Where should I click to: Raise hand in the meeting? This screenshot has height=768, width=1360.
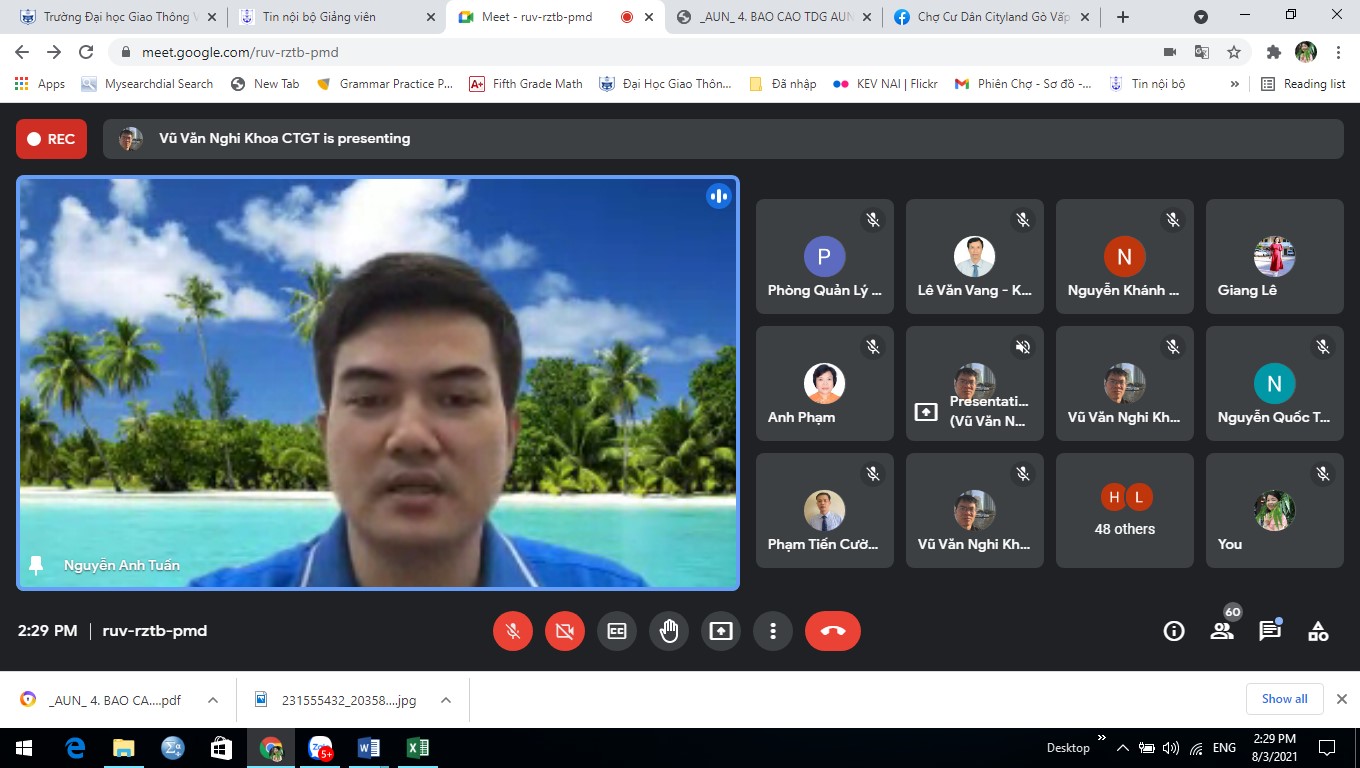(x=669, y=631)
